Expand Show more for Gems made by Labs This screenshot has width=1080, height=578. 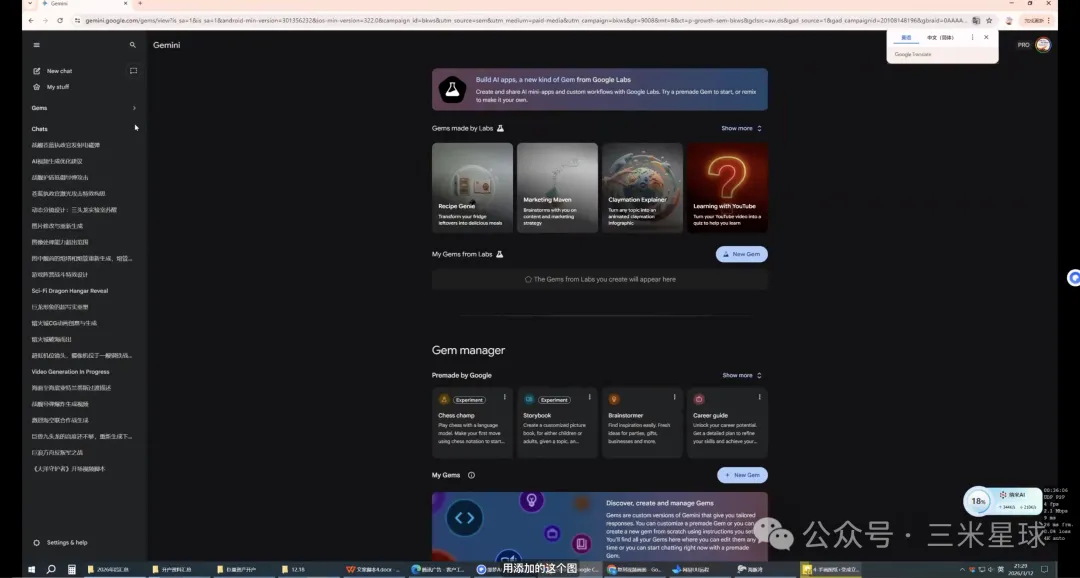[x=742, y=128]
